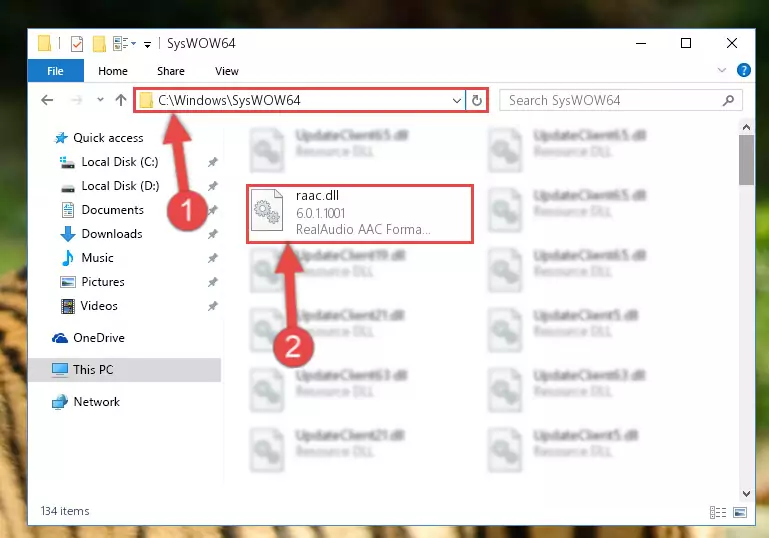Close the SysWOW64 window
Image resolution: width=769 pixels, height=538 pixels.
[x=732, y=43]
